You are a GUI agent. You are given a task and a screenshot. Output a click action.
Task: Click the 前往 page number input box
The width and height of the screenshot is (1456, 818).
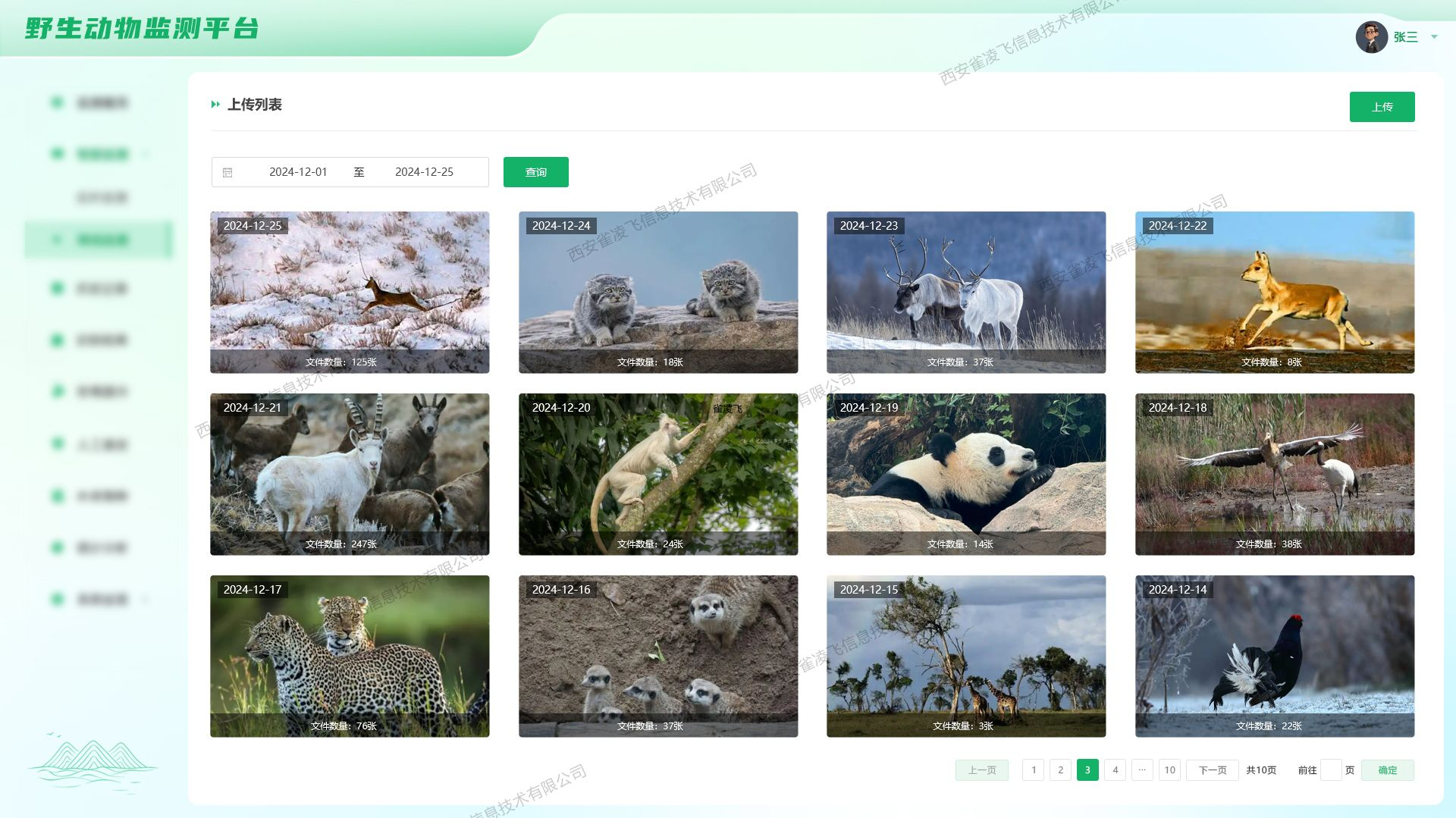coord(1331,770)
